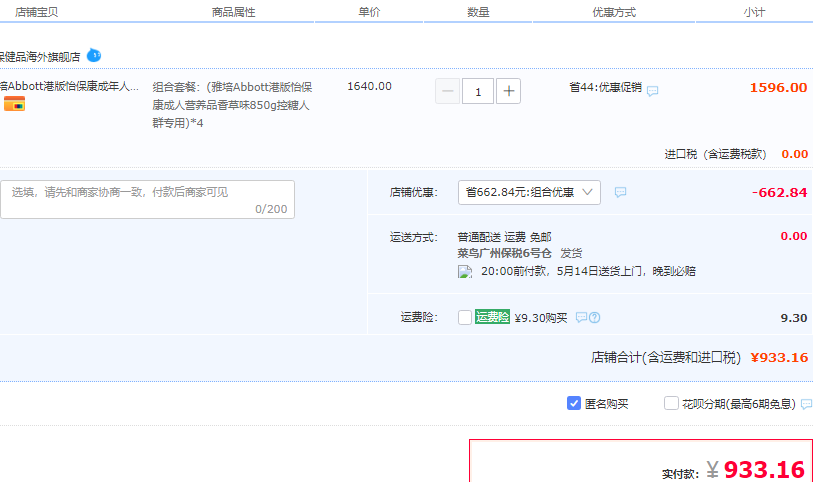The height and width of the screenshot is (482, 817).
Task: Click the green 运费险 badge
Action: 492,317
